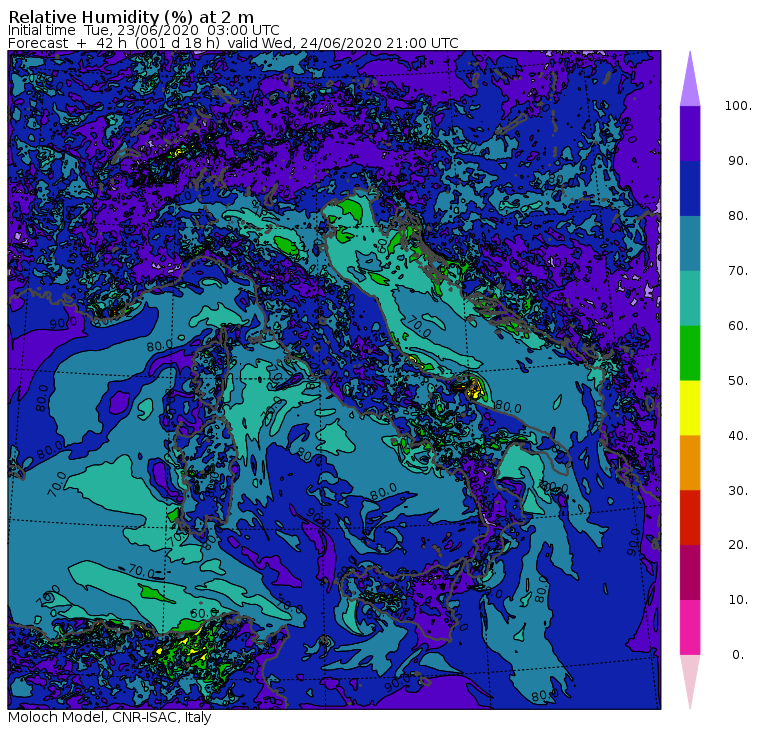Click the '20.' legend value label
The width and height of the screenshot is (760, 731).
(x=738, y=544)
